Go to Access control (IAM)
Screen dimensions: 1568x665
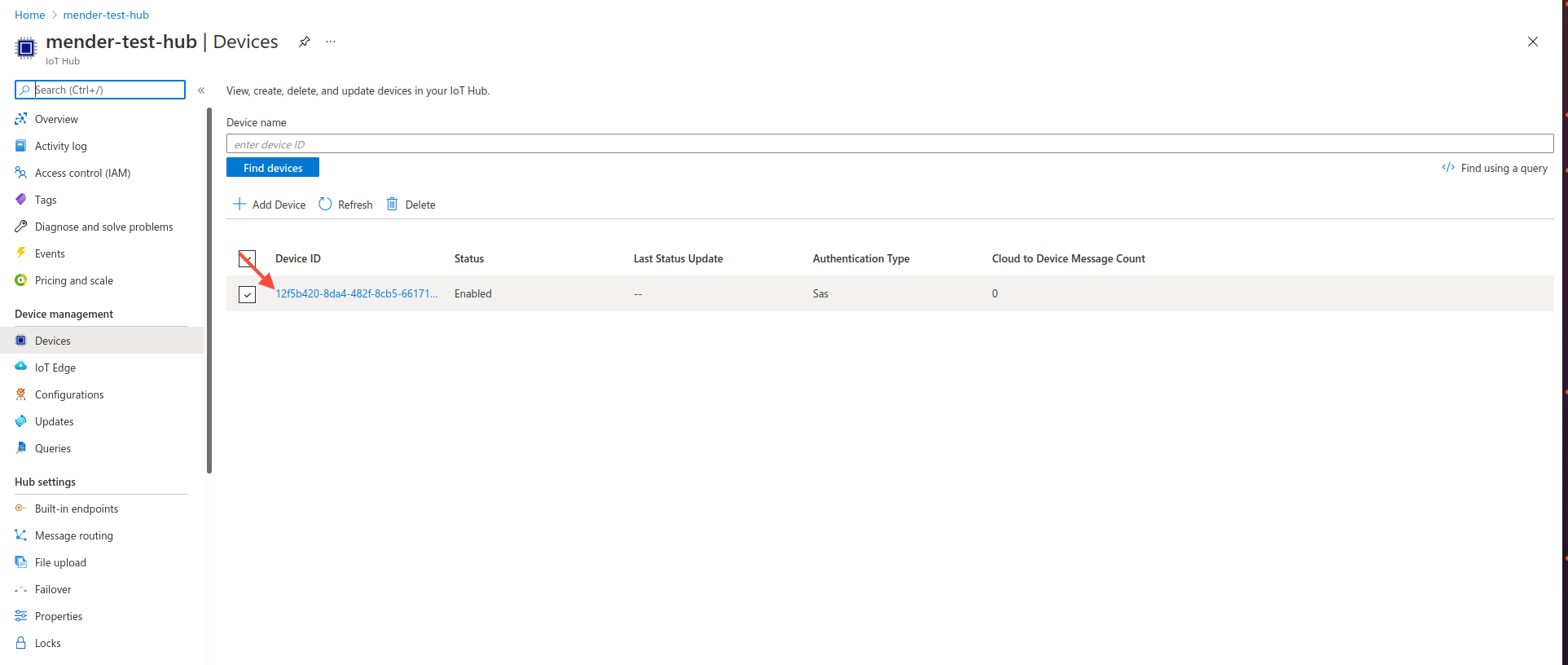tap(82, 173)
